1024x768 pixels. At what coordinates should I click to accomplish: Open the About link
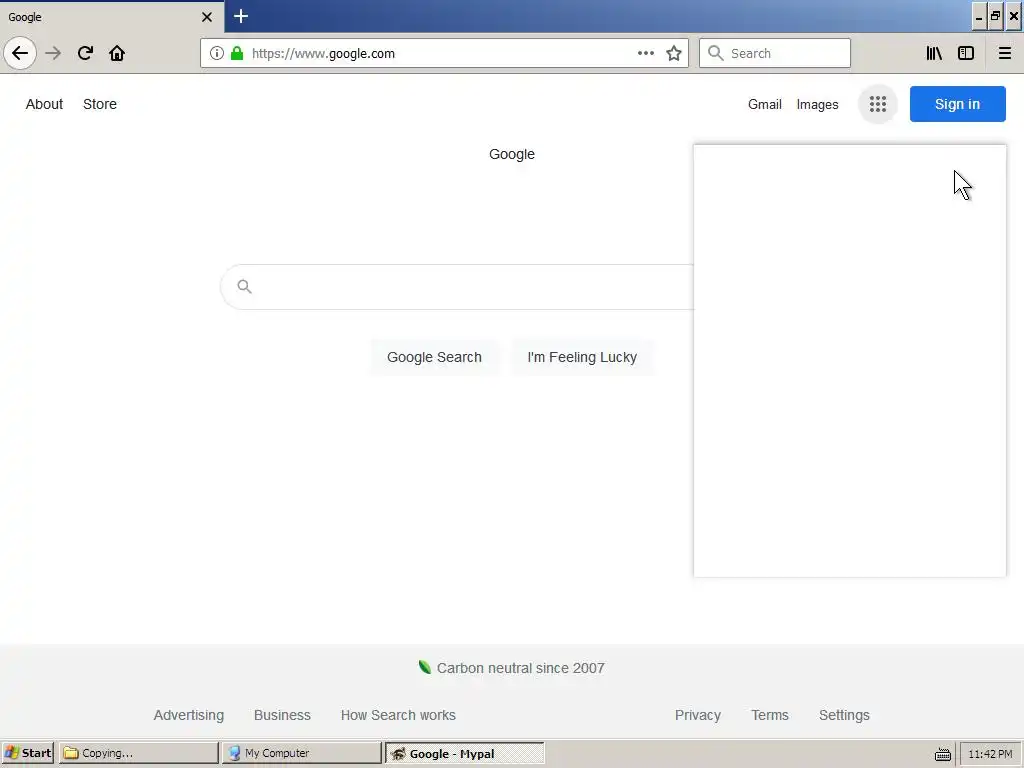(x=44, y=104)
